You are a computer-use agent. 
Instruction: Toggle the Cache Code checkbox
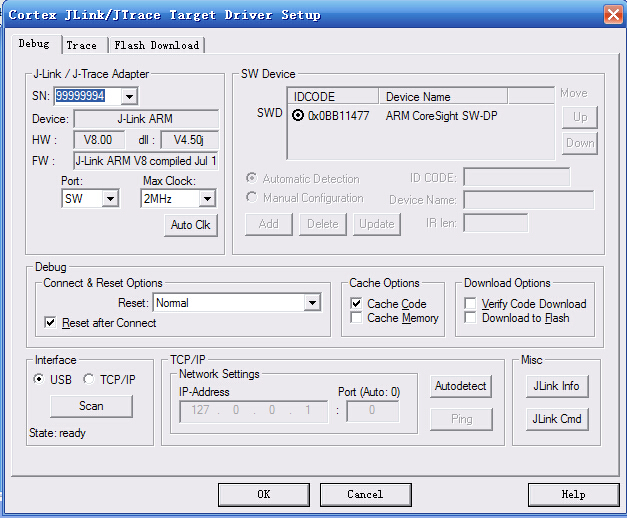click(x=356, y=303)
